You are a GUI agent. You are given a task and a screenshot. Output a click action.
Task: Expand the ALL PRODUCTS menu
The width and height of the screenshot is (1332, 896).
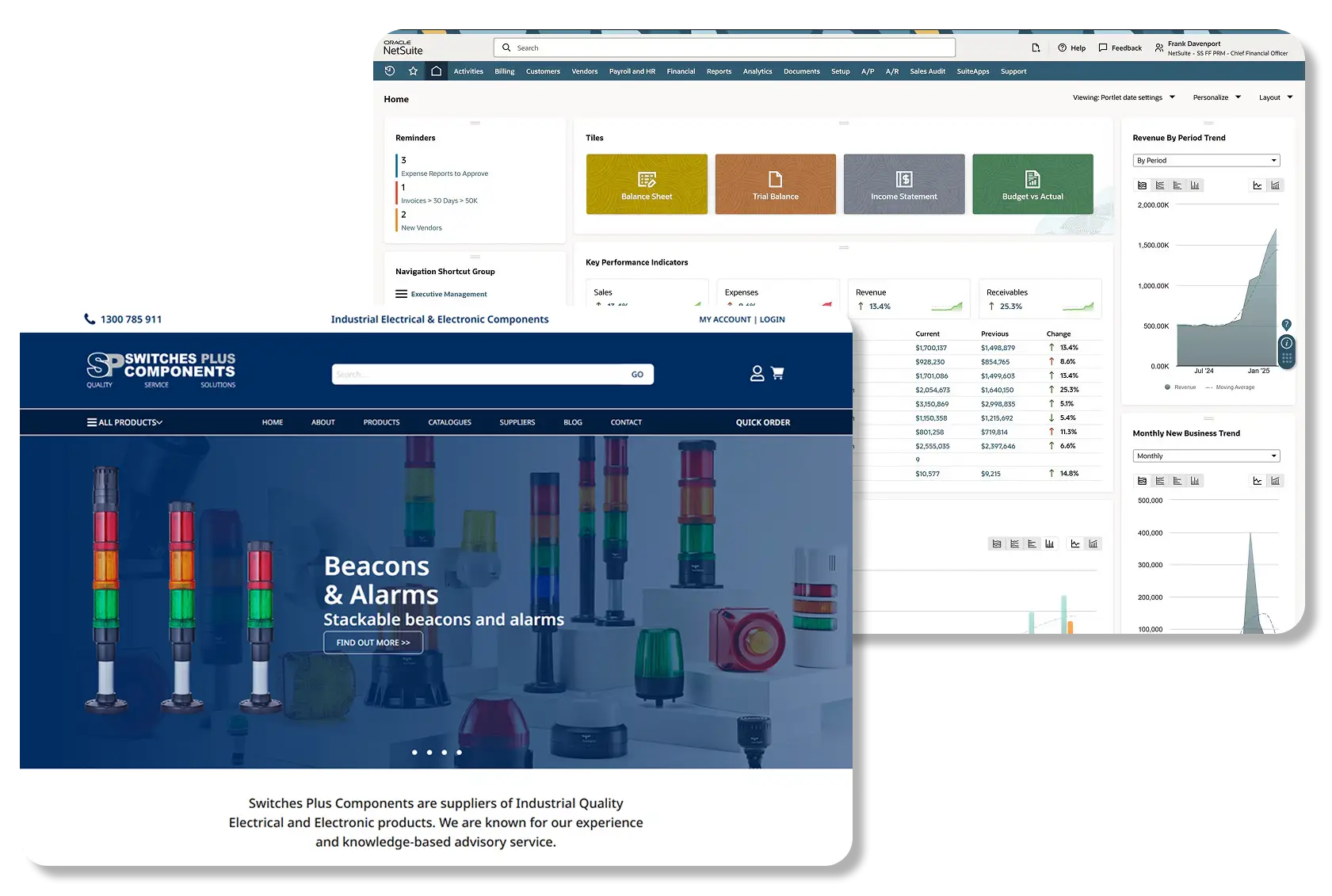pos(125,422)
